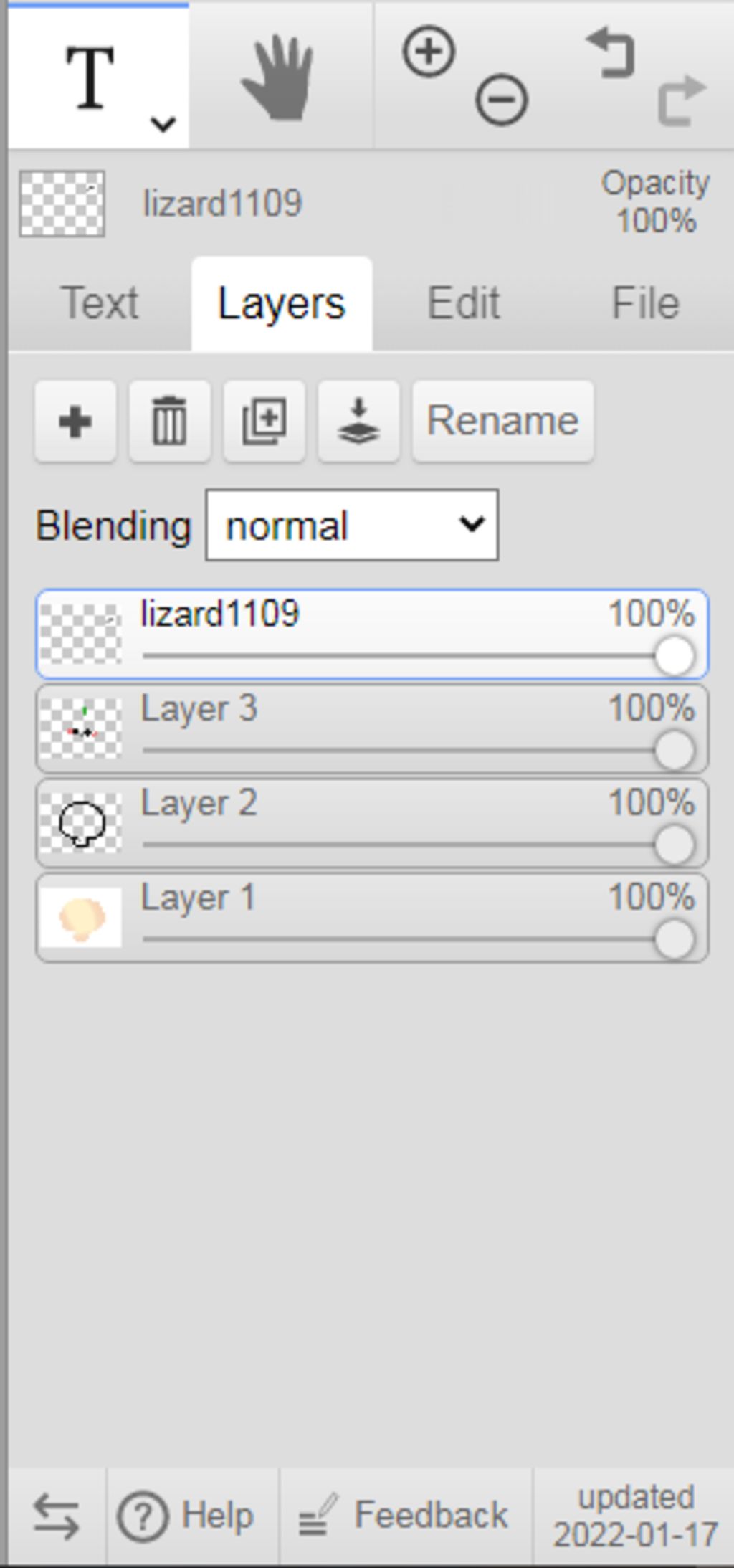Delete layer using trash icon
Viewport: 734px width, 1568px height.
click(170, 422)
